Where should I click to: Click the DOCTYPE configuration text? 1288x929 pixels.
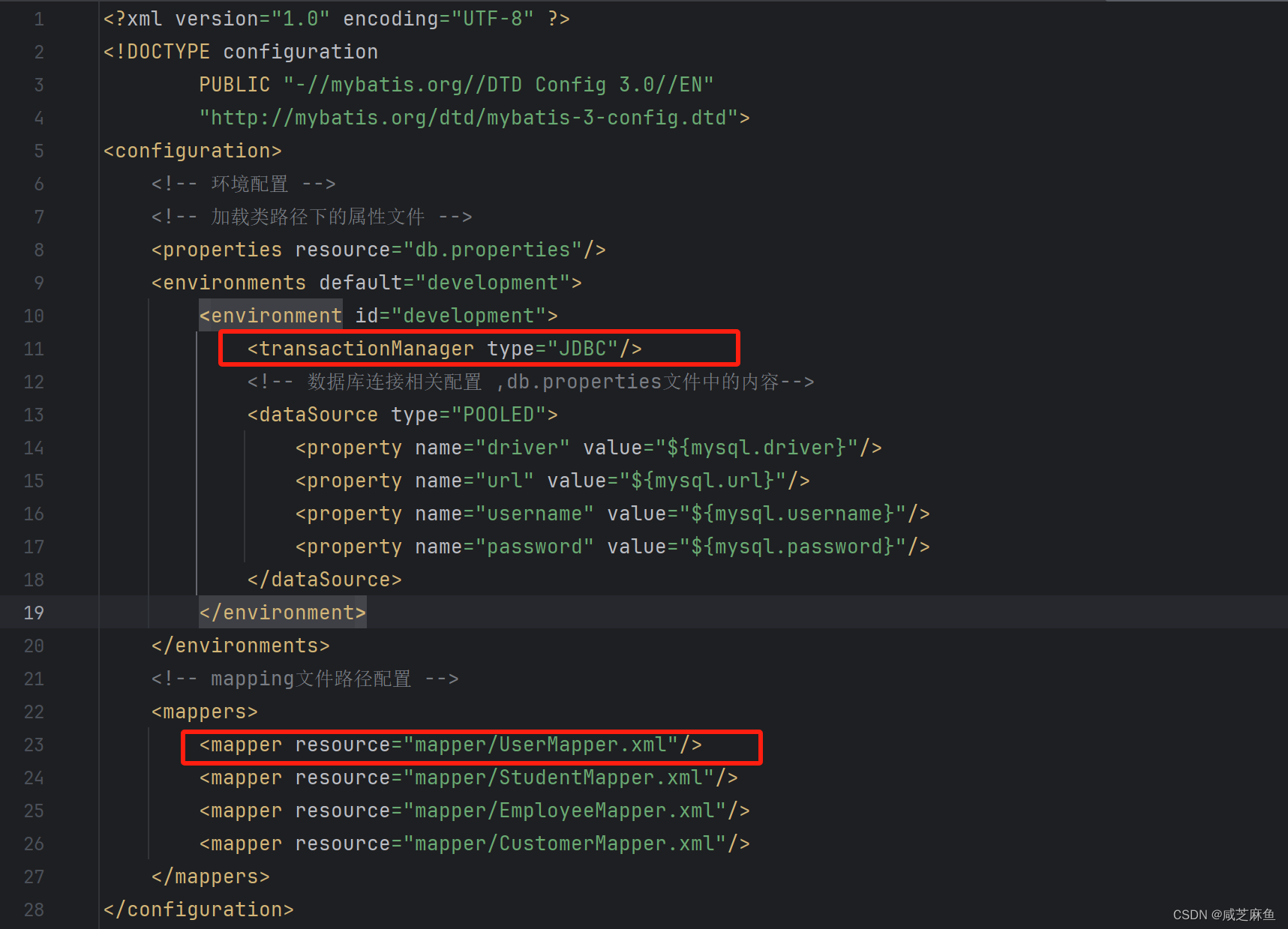click(241, 52)
